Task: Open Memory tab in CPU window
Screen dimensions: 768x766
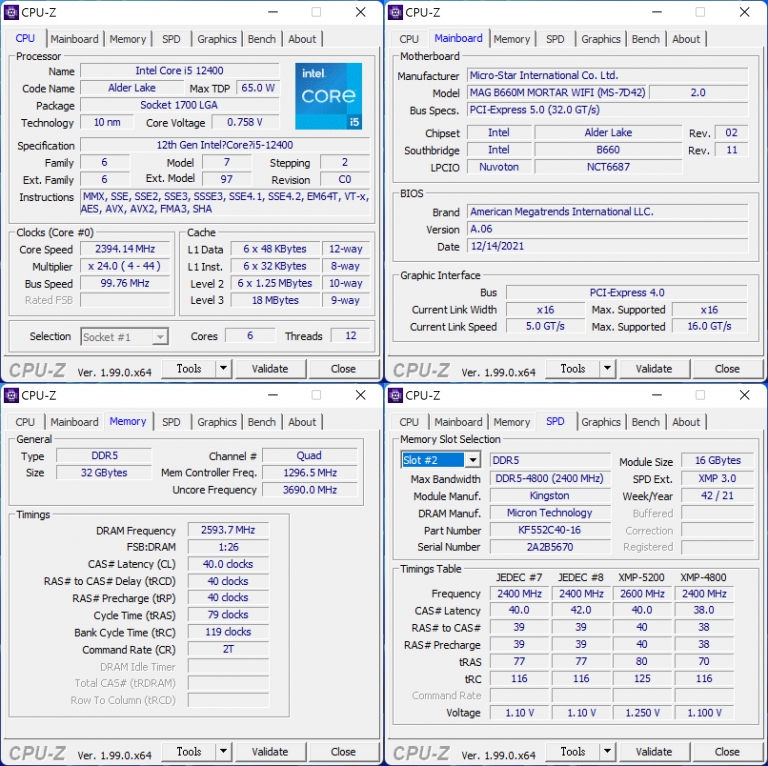Action: (128, 39)
